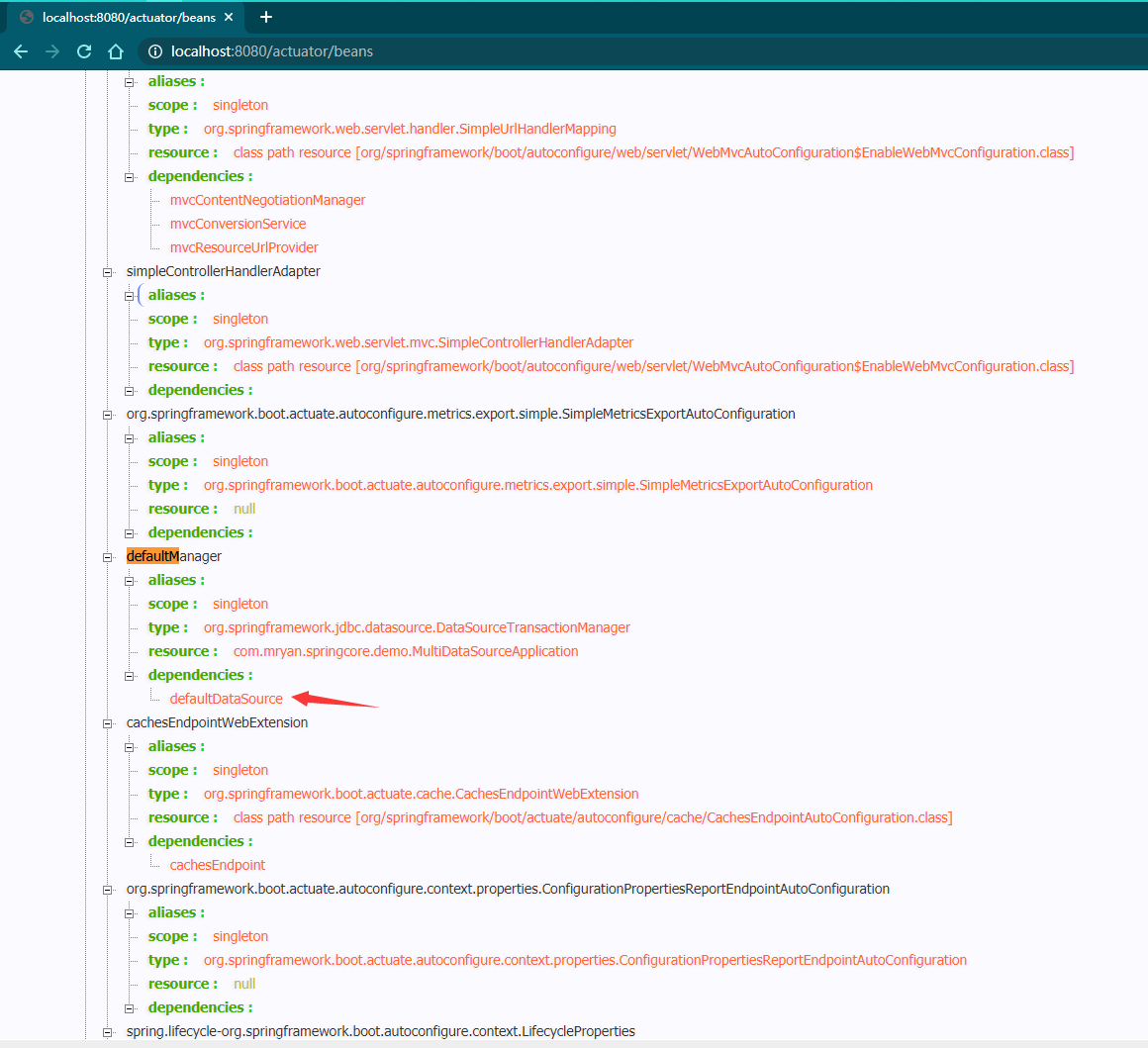Select the cachesEndpoint dependency entry

pos(217,865)
